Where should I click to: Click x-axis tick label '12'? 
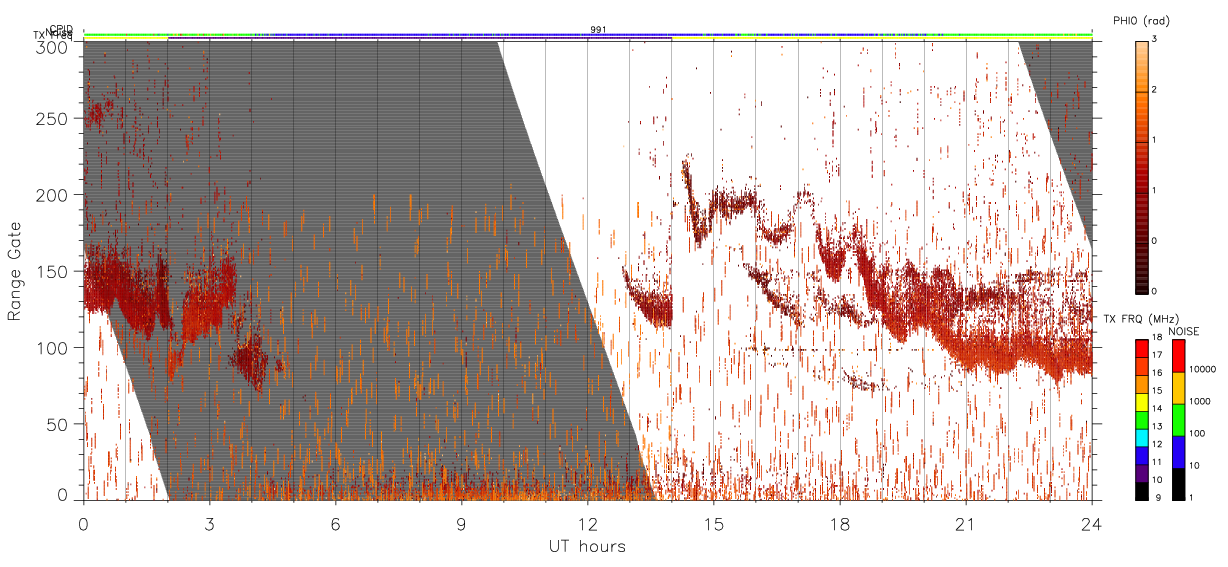point(587,523)
